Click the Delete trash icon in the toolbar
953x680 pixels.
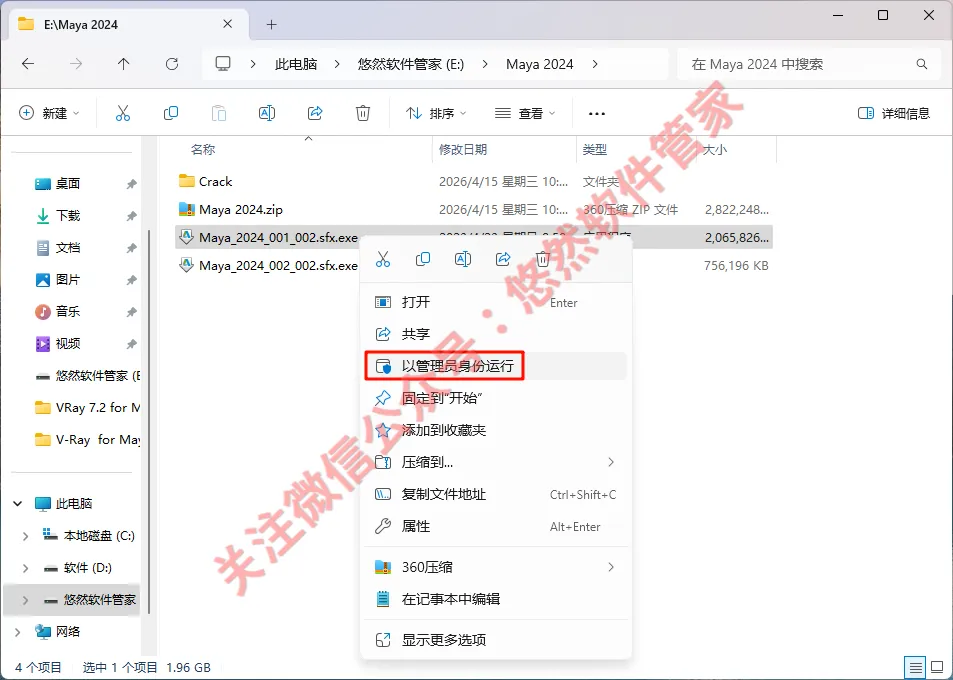coord(363,113)
